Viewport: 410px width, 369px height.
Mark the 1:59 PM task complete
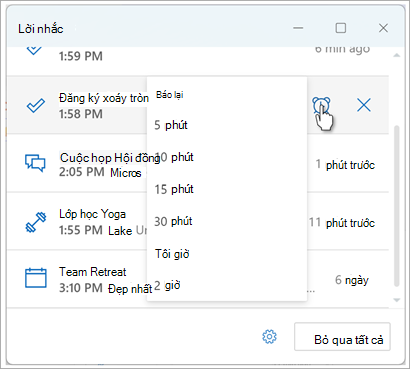tap(34, 51)
